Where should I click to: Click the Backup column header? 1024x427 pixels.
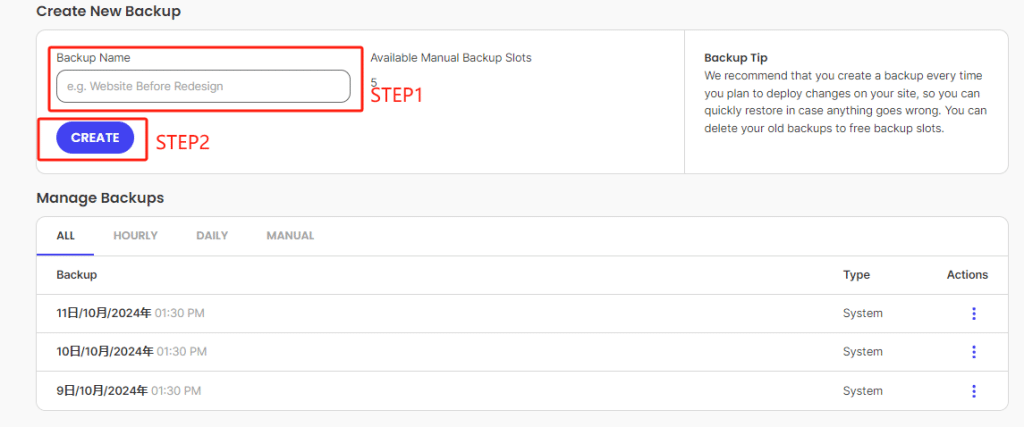coord(77,275)
